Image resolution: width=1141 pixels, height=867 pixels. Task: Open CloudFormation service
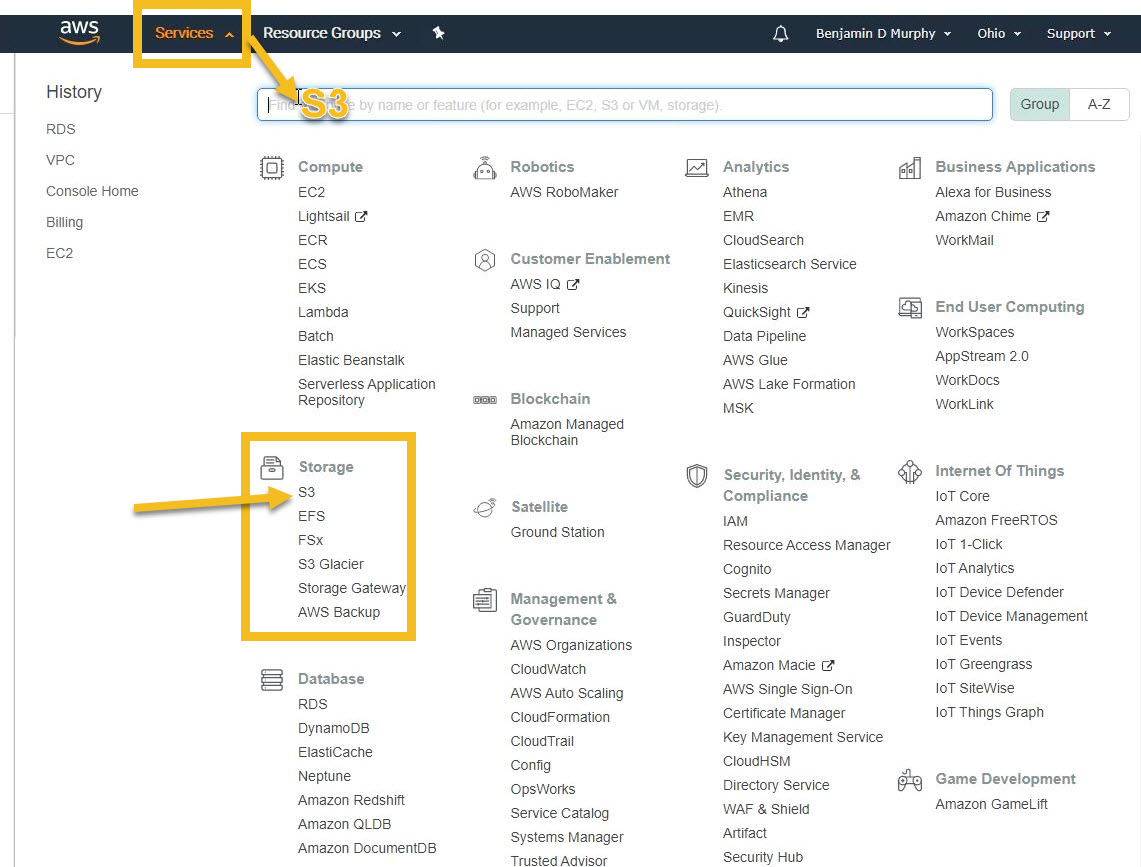pyautogui.click(x=560, y=717)
